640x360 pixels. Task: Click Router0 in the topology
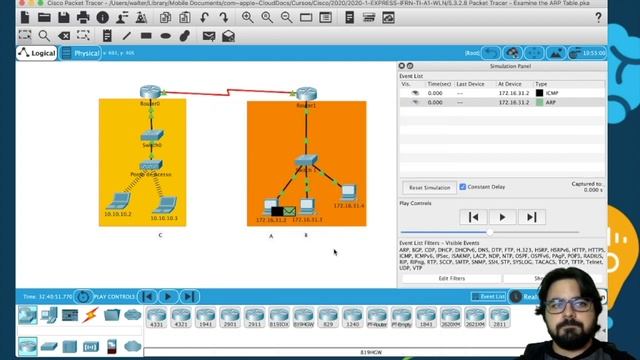(150, 92)
